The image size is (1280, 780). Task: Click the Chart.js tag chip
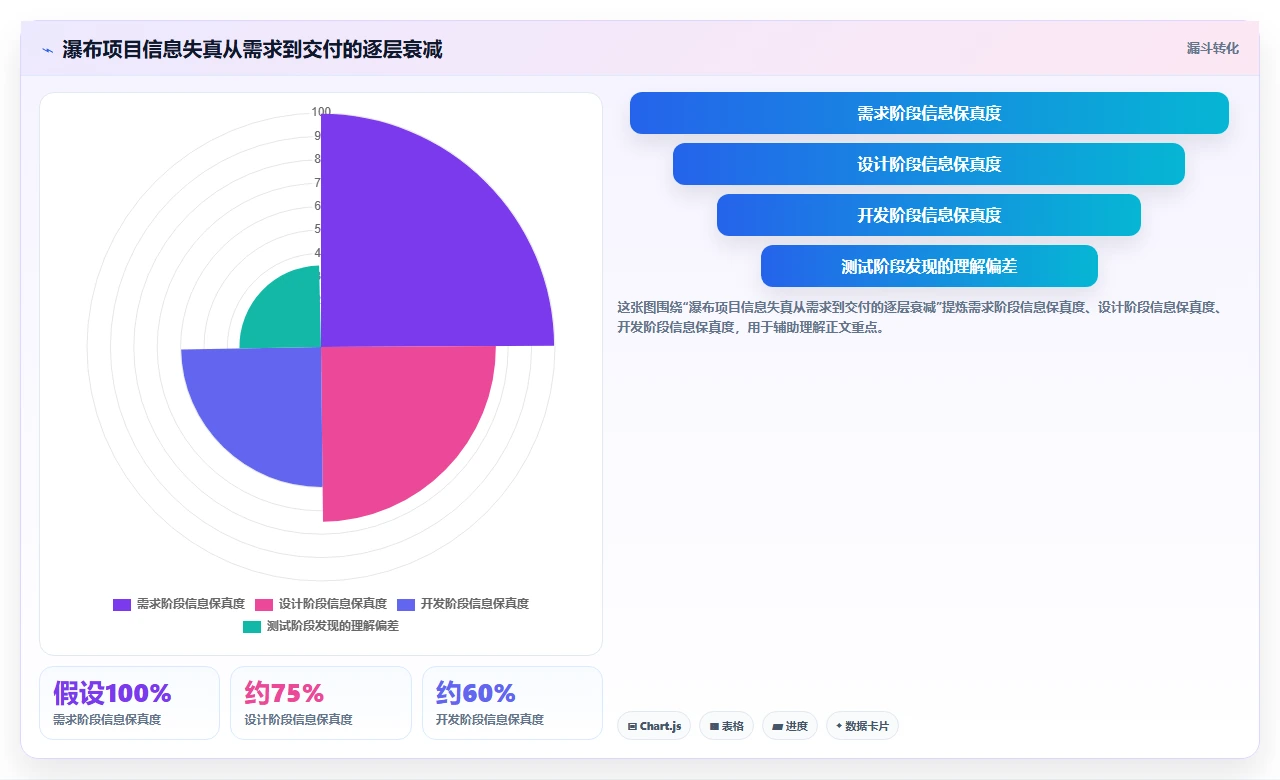click(654, 726)
